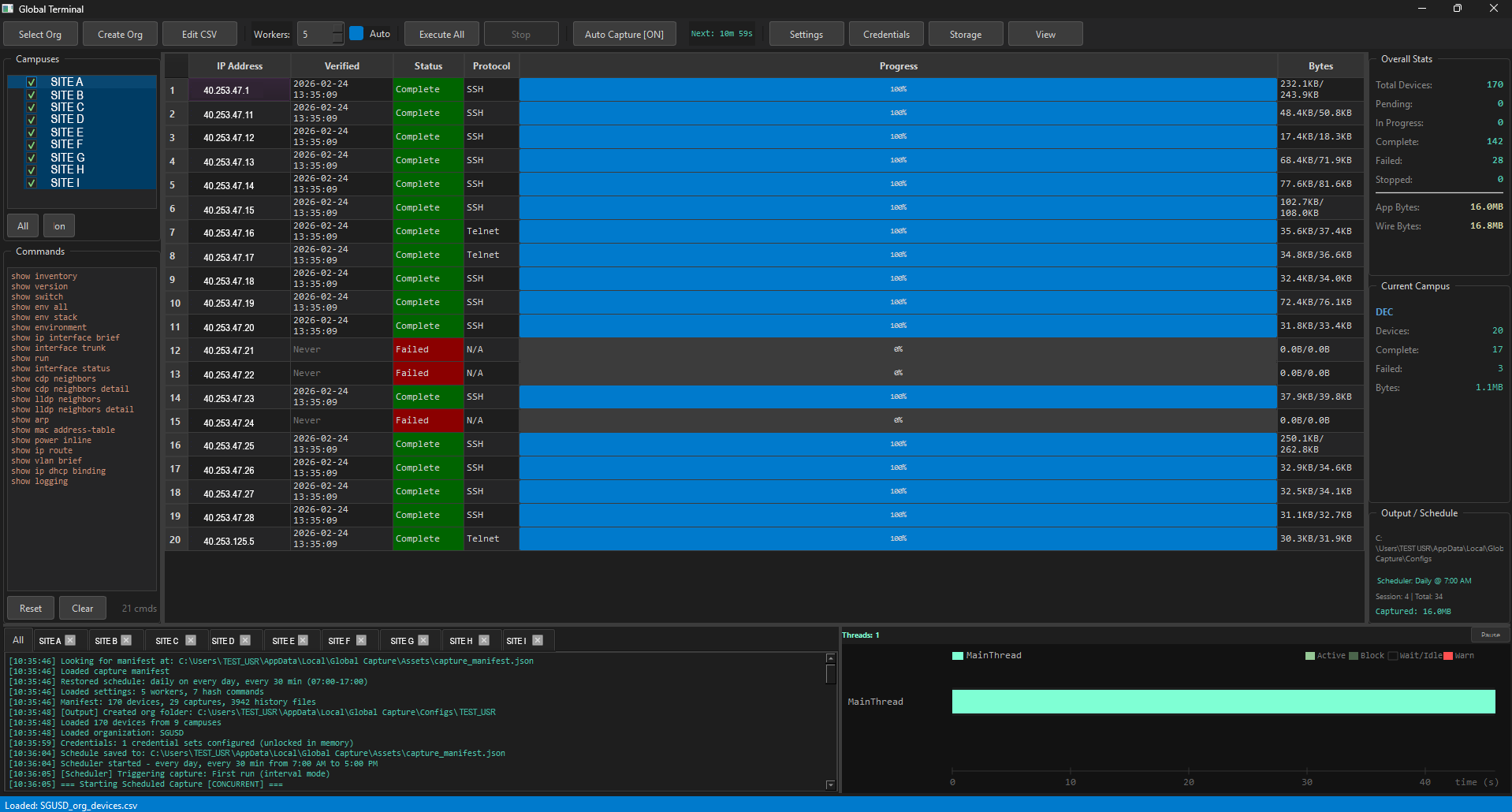Decrease Workers count with the down stepper arrow

337,39
